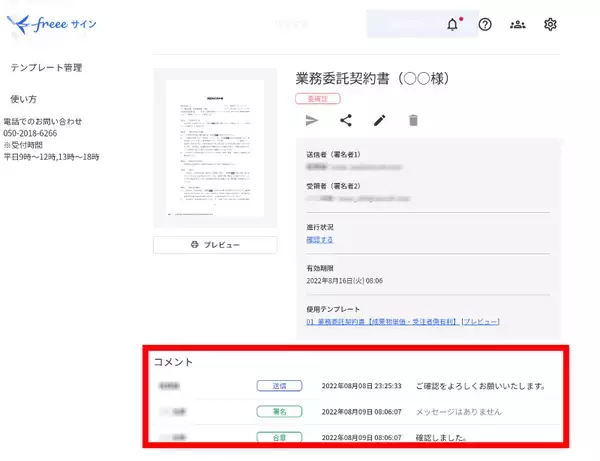Click the send paper plane icon
The image size is (600, 461).
click(x=312, y=121)
